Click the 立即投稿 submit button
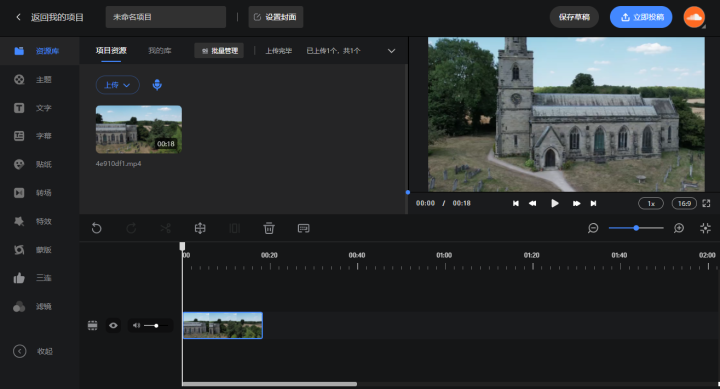Viewport: 720px width, 389px height. pos(641,17)
